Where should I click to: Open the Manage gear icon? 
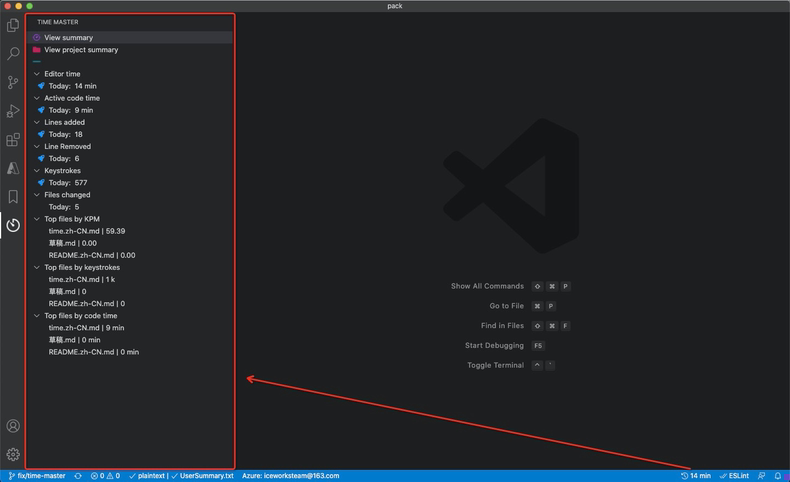[x=13, y=454]
